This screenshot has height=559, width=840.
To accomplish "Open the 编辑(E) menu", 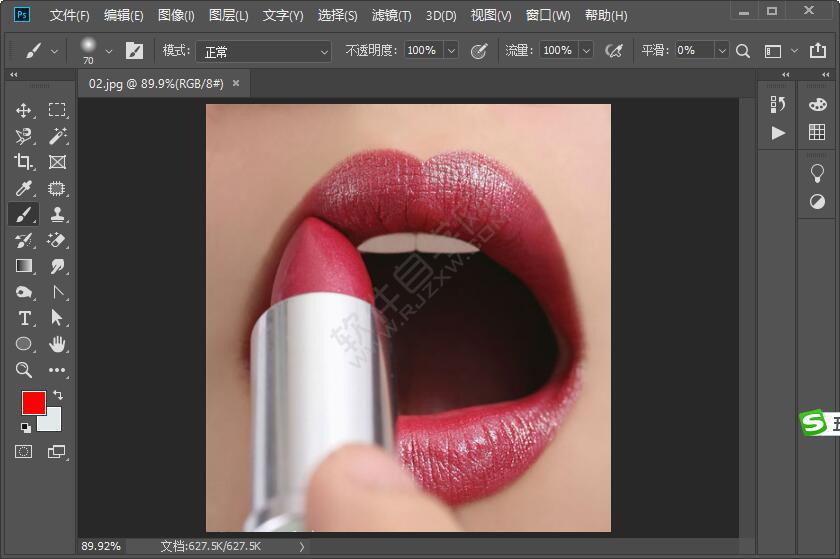I will [x=123, y=16].
